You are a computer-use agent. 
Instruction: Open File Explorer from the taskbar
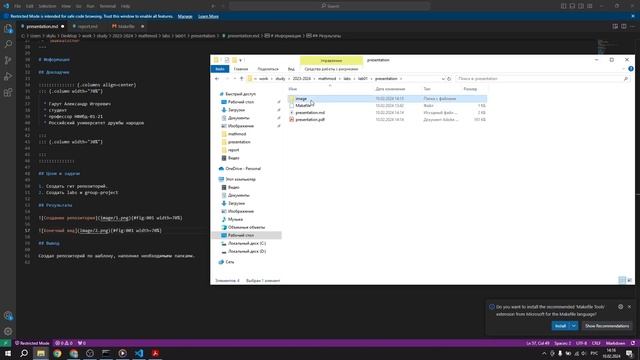pyautogui.click(x=41, y=353)
